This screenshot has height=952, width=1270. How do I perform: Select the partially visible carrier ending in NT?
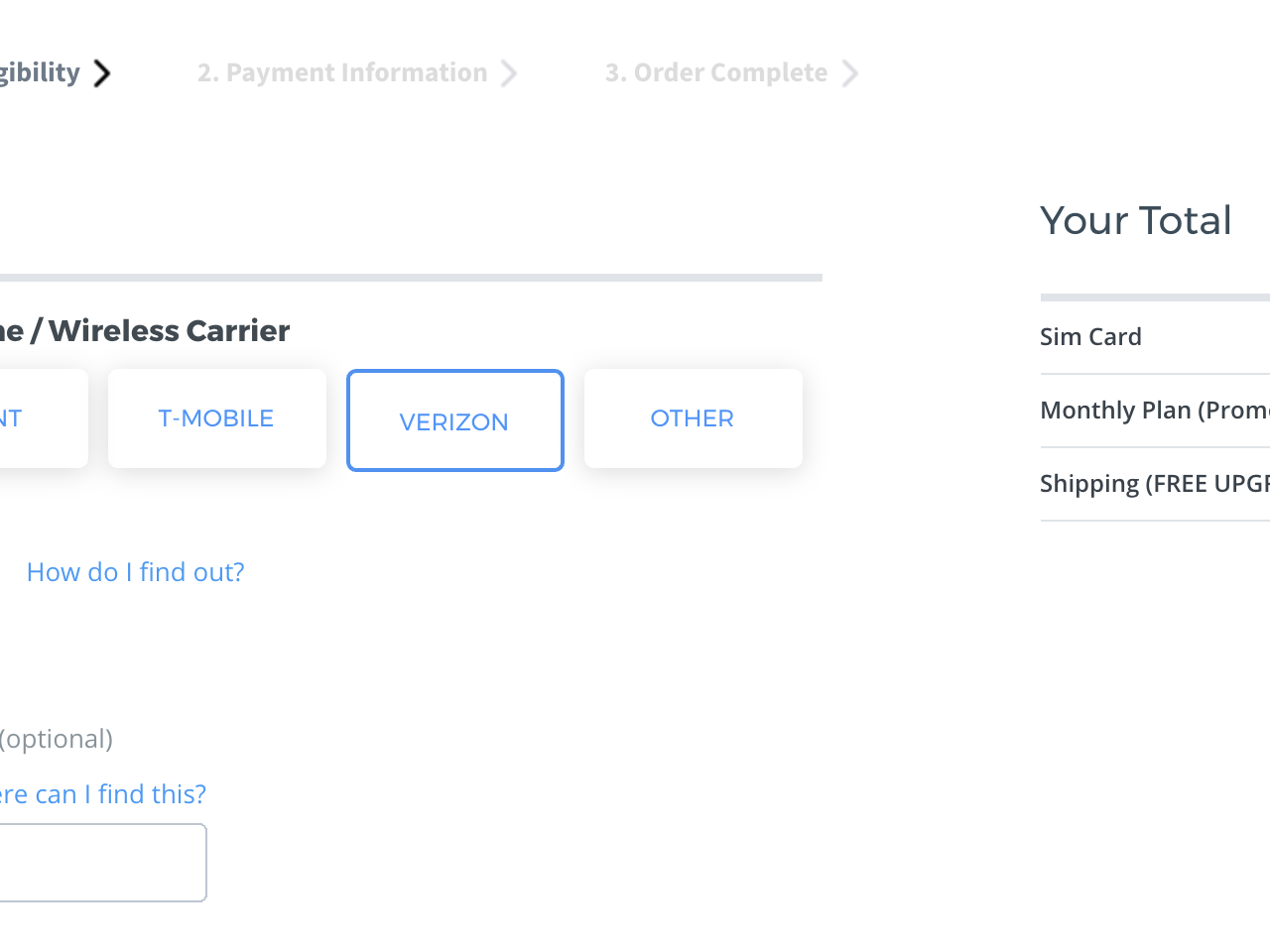[x=40, y=418]
